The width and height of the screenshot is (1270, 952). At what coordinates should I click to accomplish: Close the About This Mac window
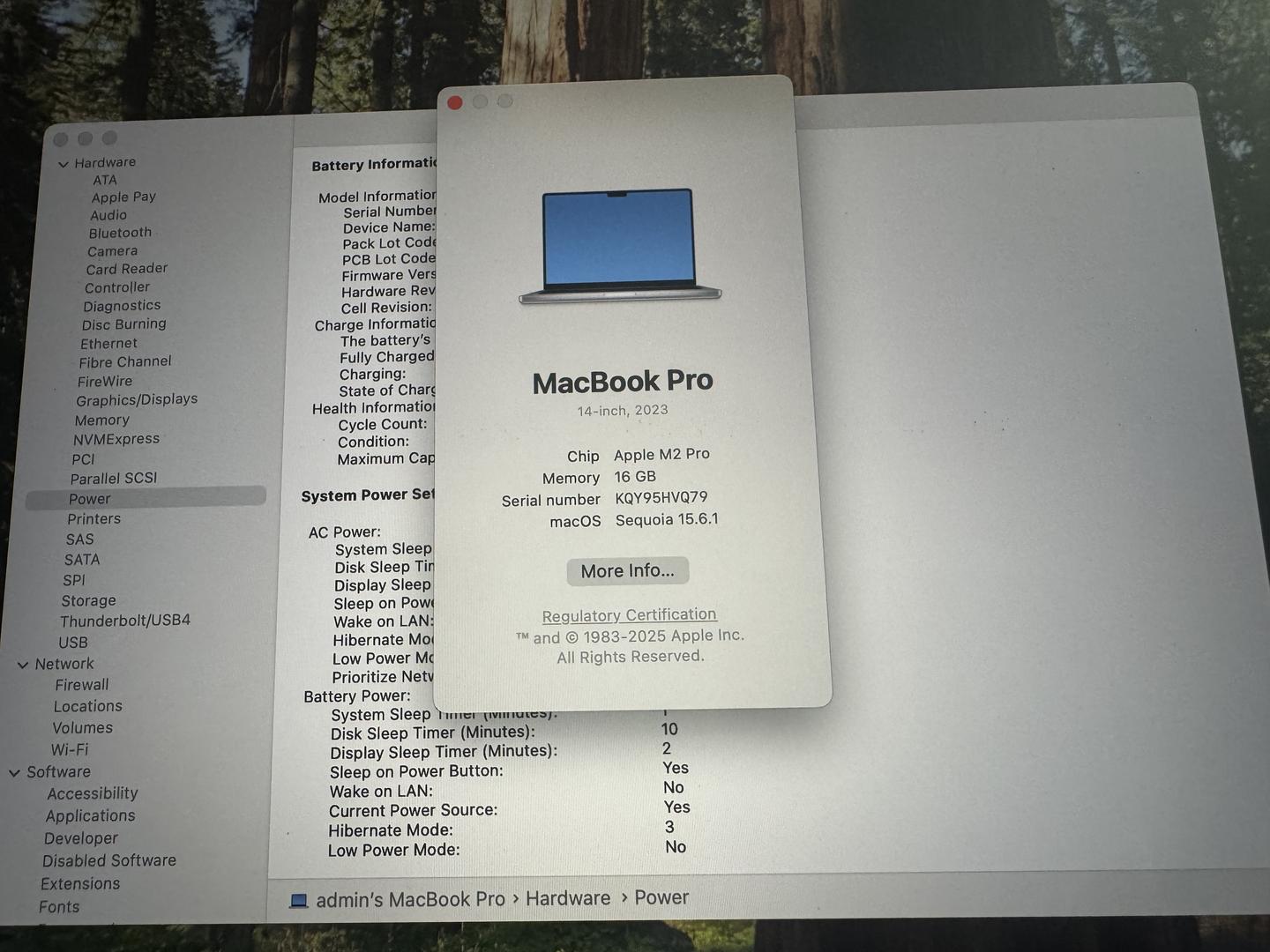tap(455, 102)
